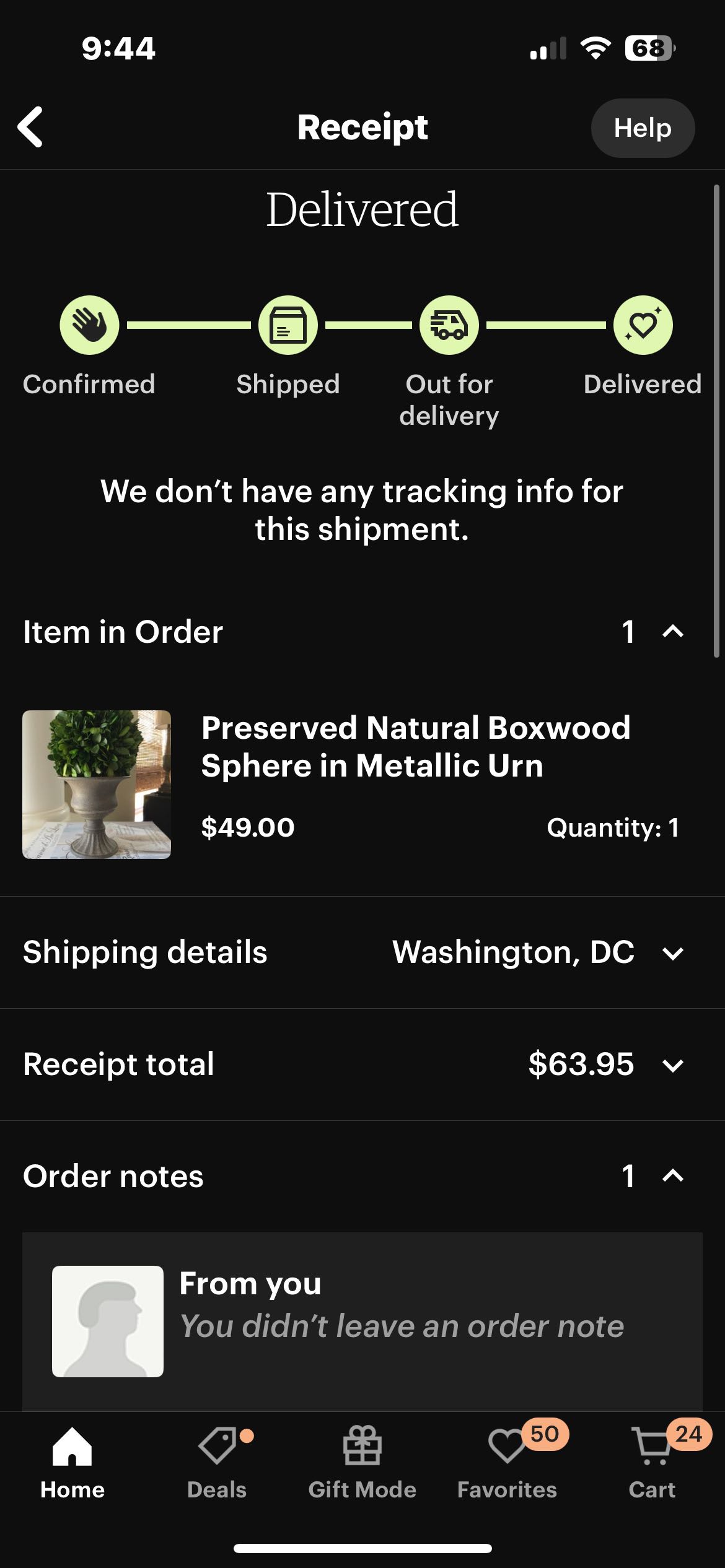Tap the Out for delivery truck icon

(x=449, y=325)
